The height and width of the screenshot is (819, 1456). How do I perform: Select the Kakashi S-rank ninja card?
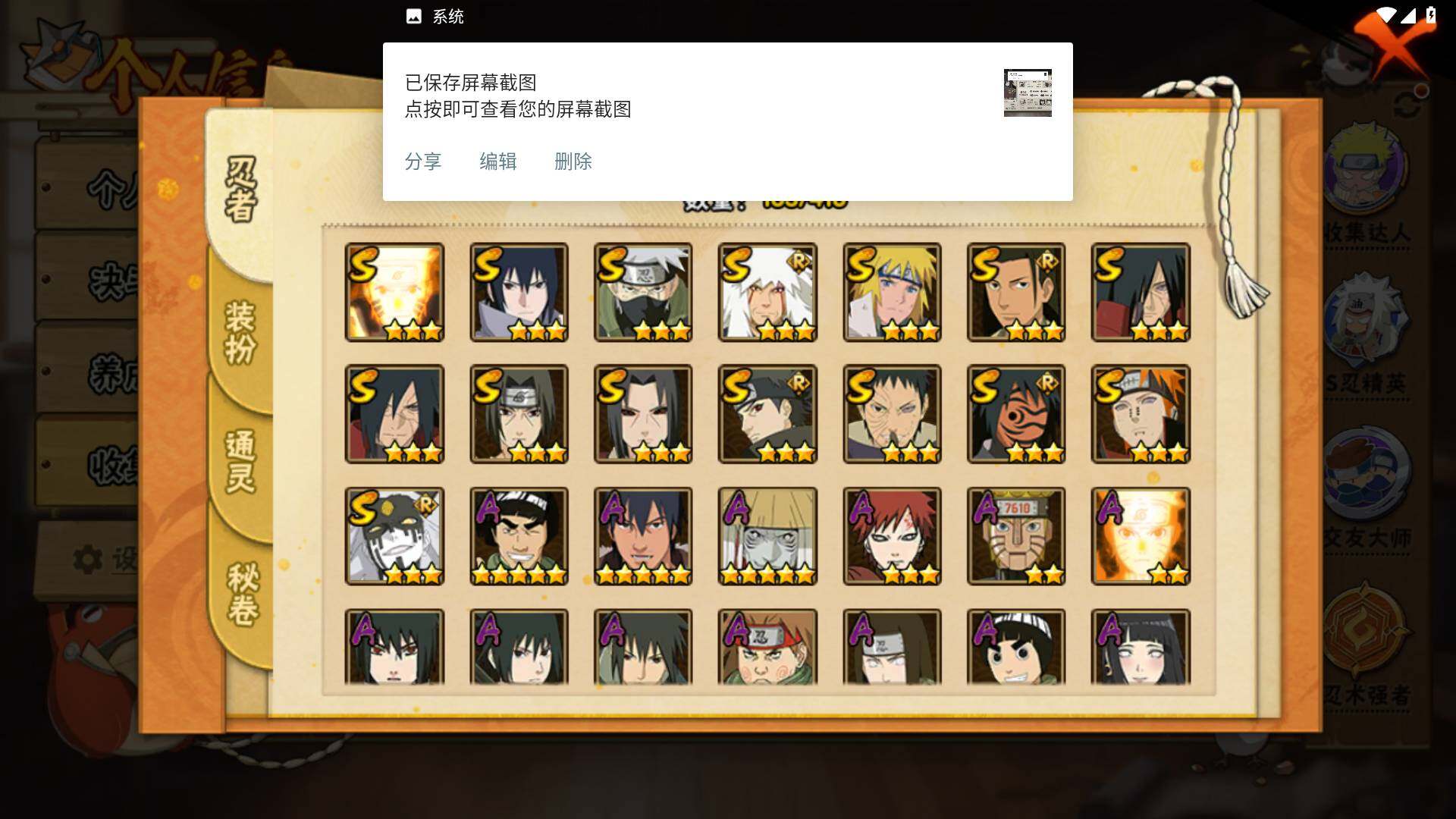[x=643, y=292]
